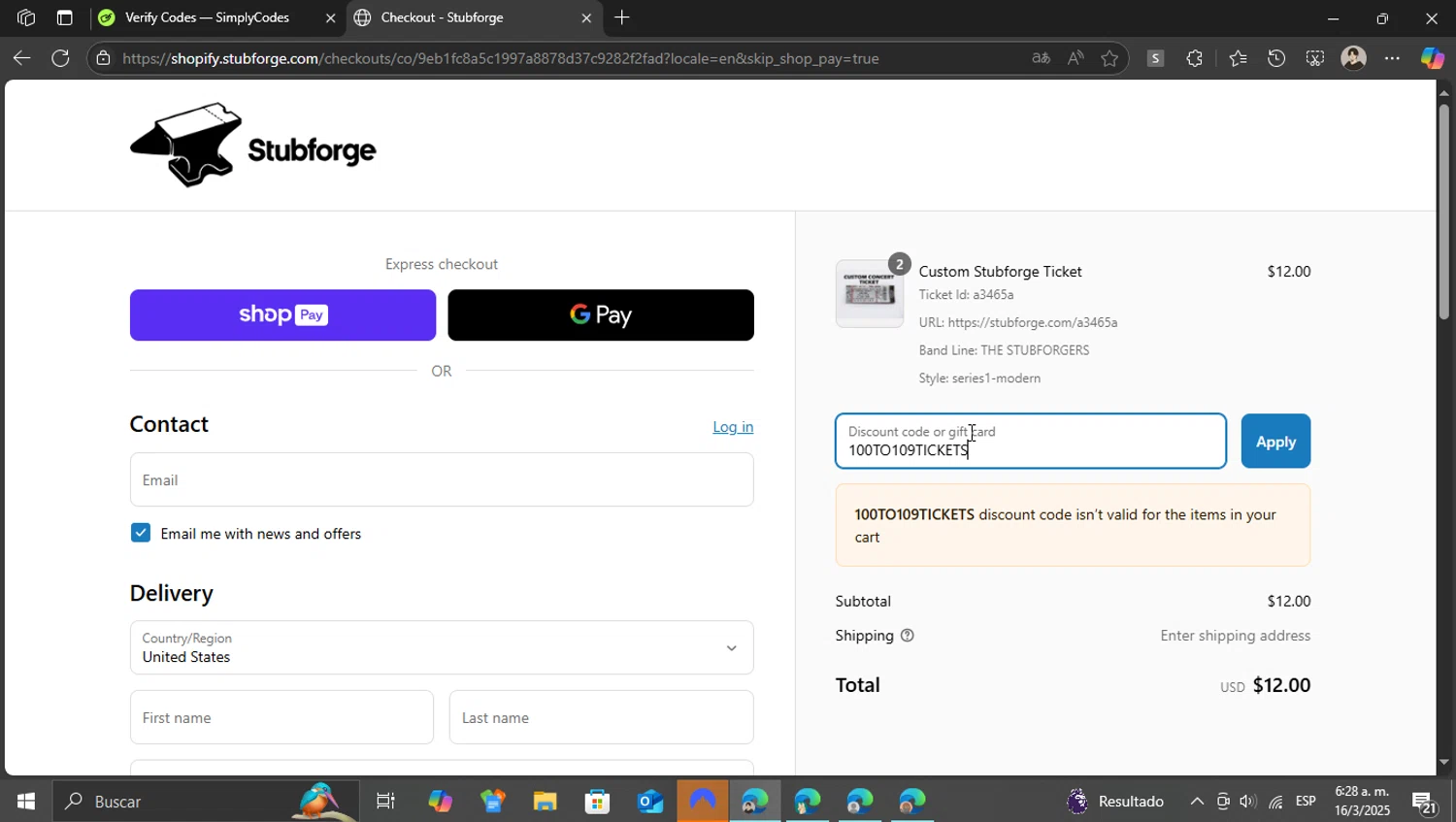Open the screenshot tool icon
1456x822 pixels.
[1314, 58]
